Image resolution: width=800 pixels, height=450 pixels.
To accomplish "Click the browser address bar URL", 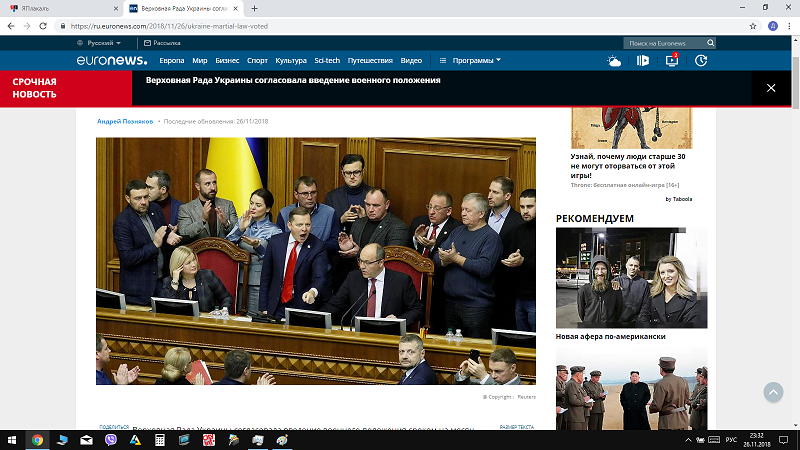I will pos(169,26).
